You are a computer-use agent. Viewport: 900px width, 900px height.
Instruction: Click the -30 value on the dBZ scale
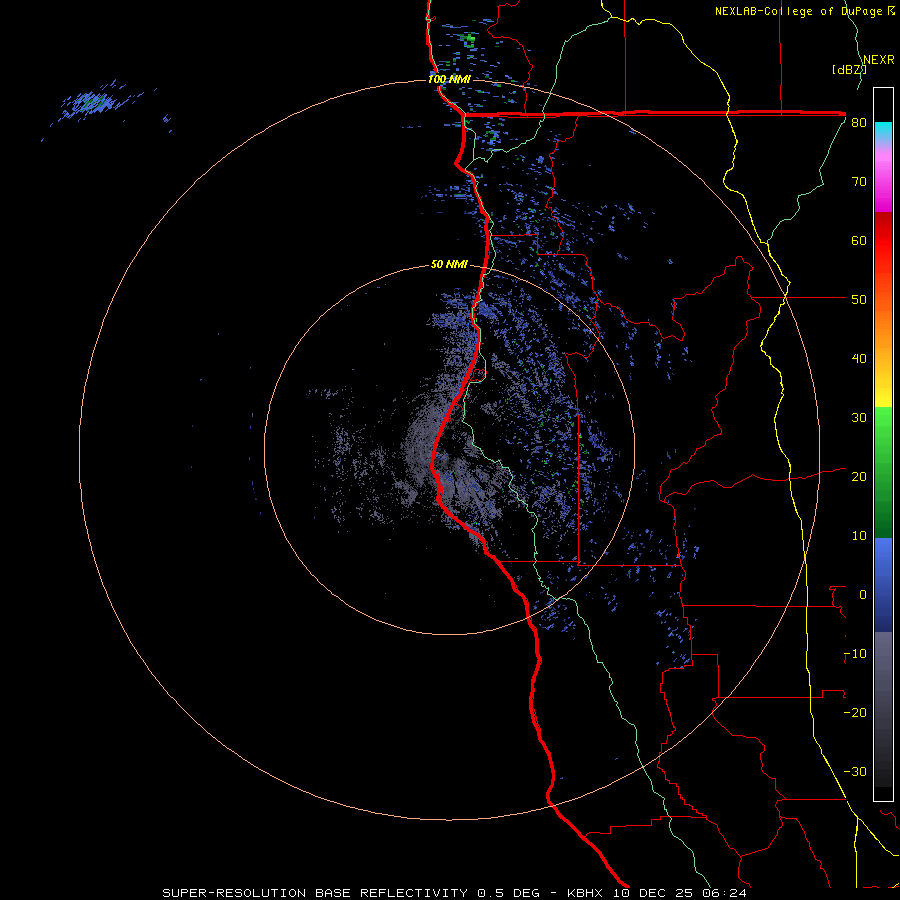855,771
